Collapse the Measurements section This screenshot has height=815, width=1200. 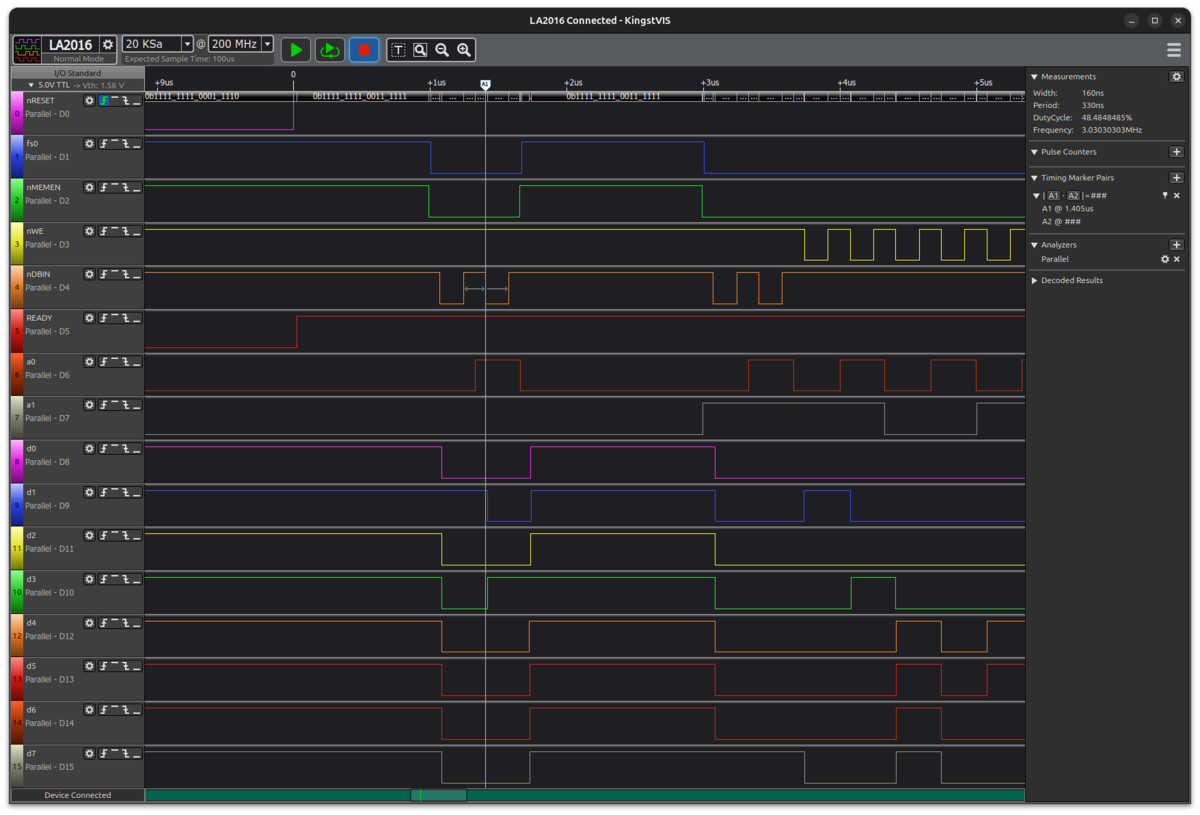[x=1035, y=77]
